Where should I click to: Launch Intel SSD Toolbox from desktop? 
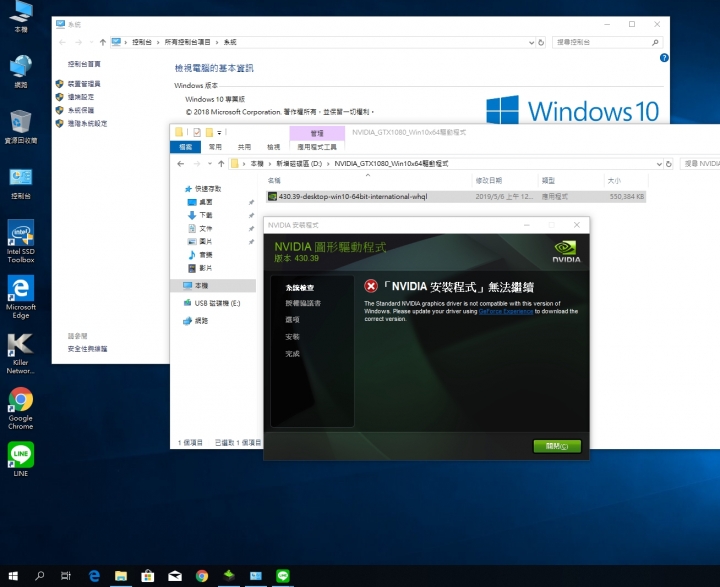[x=21, y=241]
